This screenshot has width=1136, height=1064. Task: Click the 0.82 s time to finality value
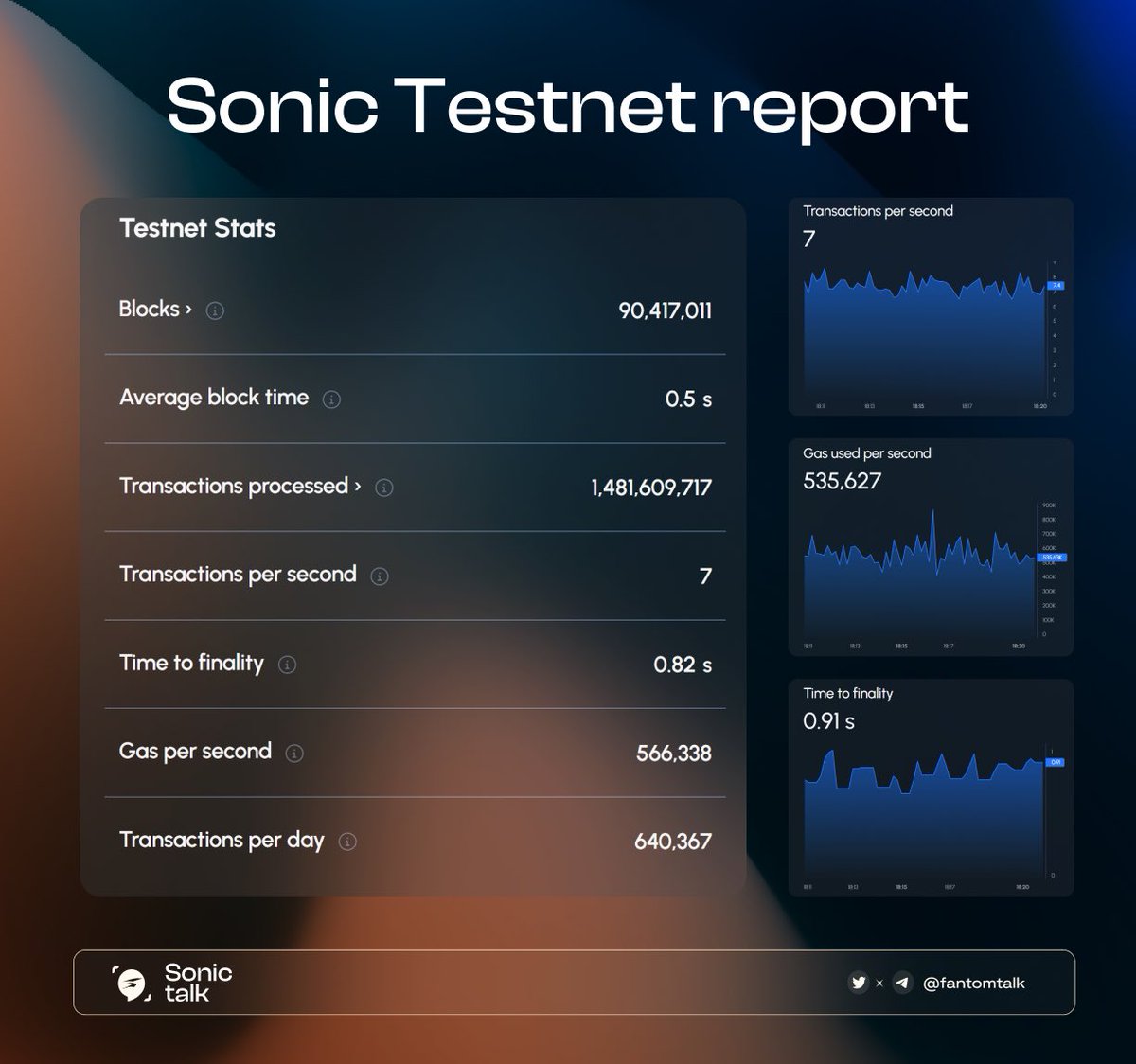pos(683,665)
